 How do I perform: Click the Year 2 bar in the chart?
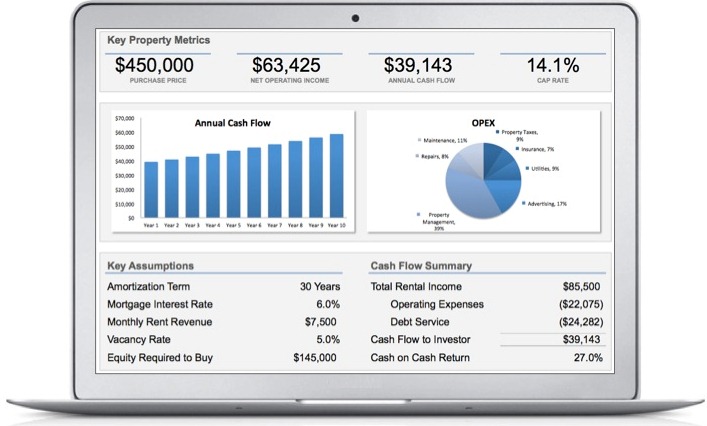172,188
